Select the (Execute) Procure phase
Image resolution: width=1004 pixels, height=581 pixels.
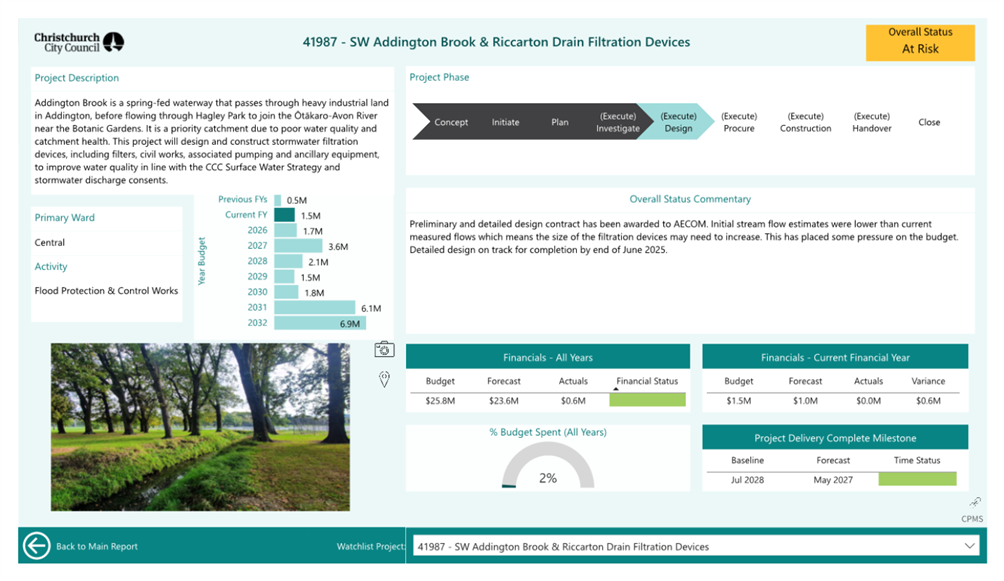point(739,122)
